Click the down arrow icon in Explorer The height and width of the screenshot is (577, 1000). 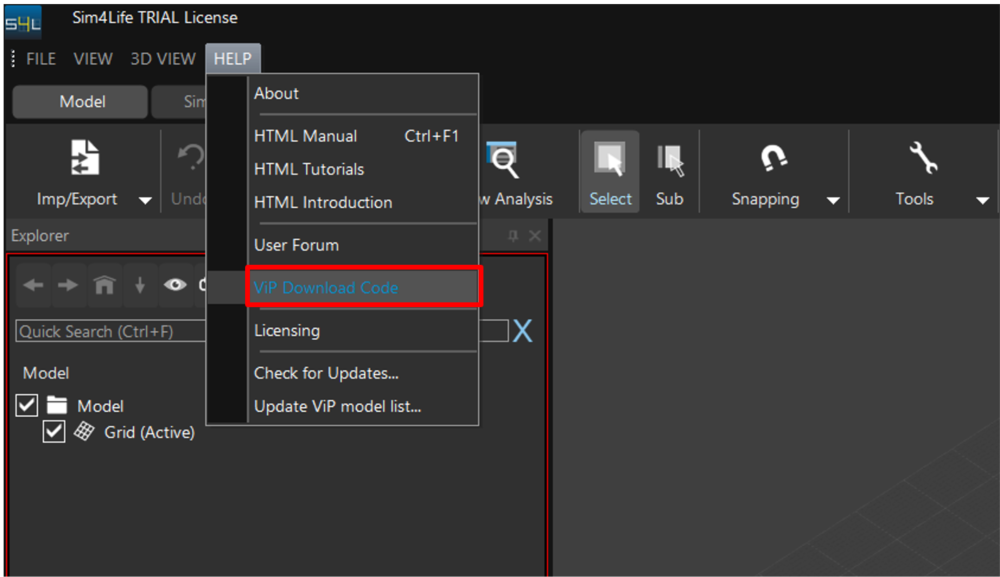coord(140,285)
